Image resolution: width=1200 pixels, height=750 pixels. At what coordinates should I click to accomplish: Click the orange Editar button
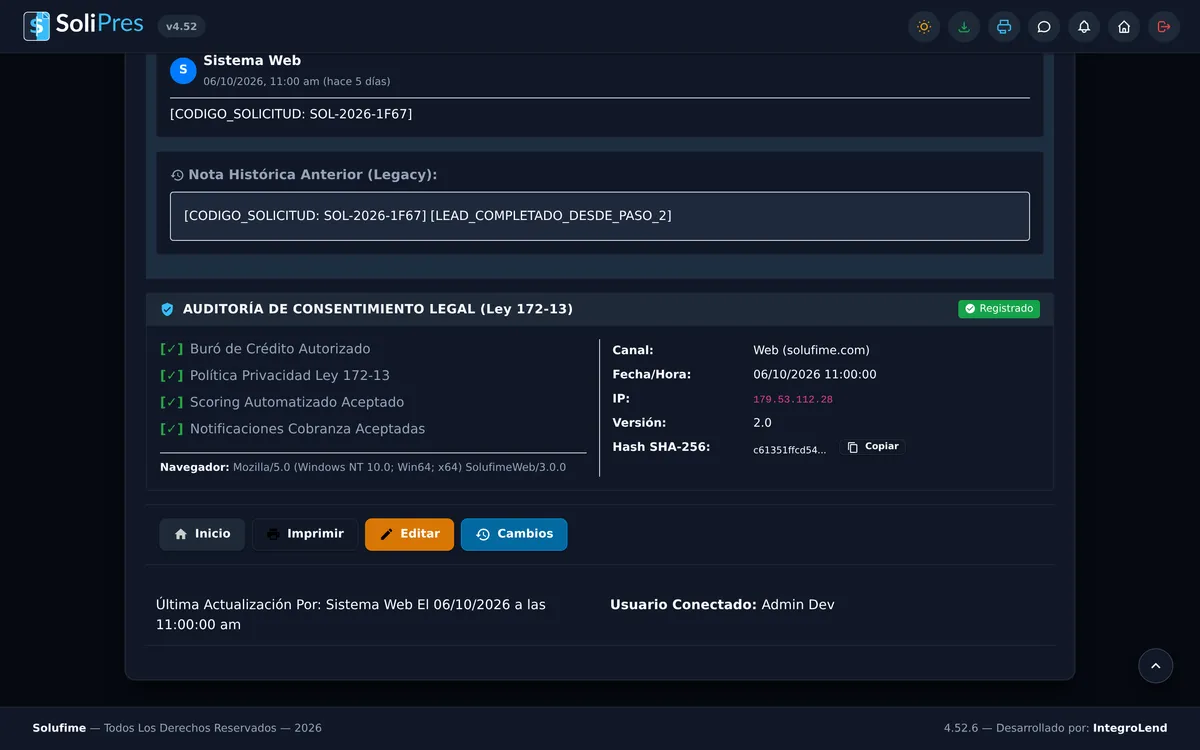(409, 534)
